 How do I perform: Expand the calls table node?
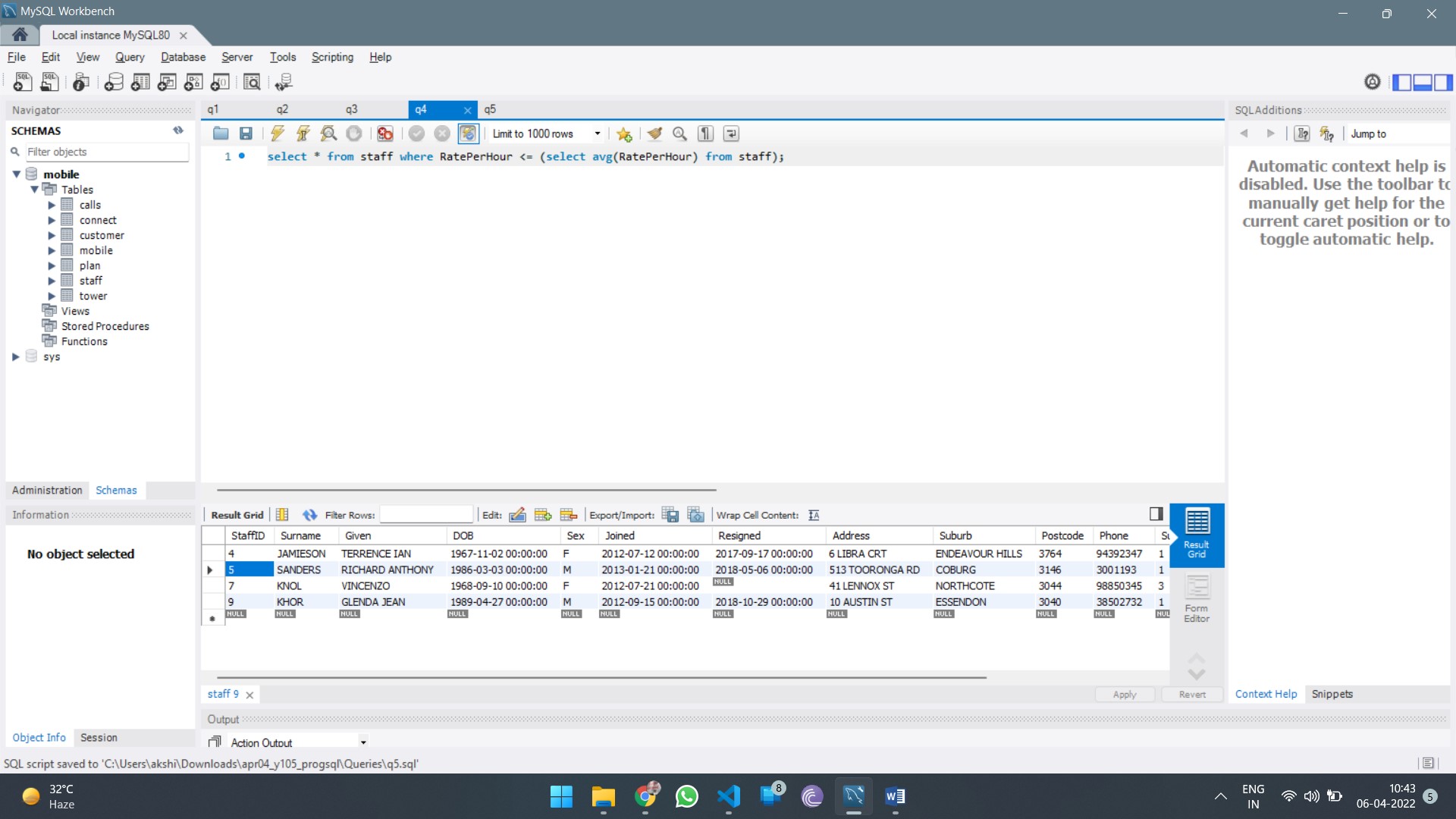point(52,205)
